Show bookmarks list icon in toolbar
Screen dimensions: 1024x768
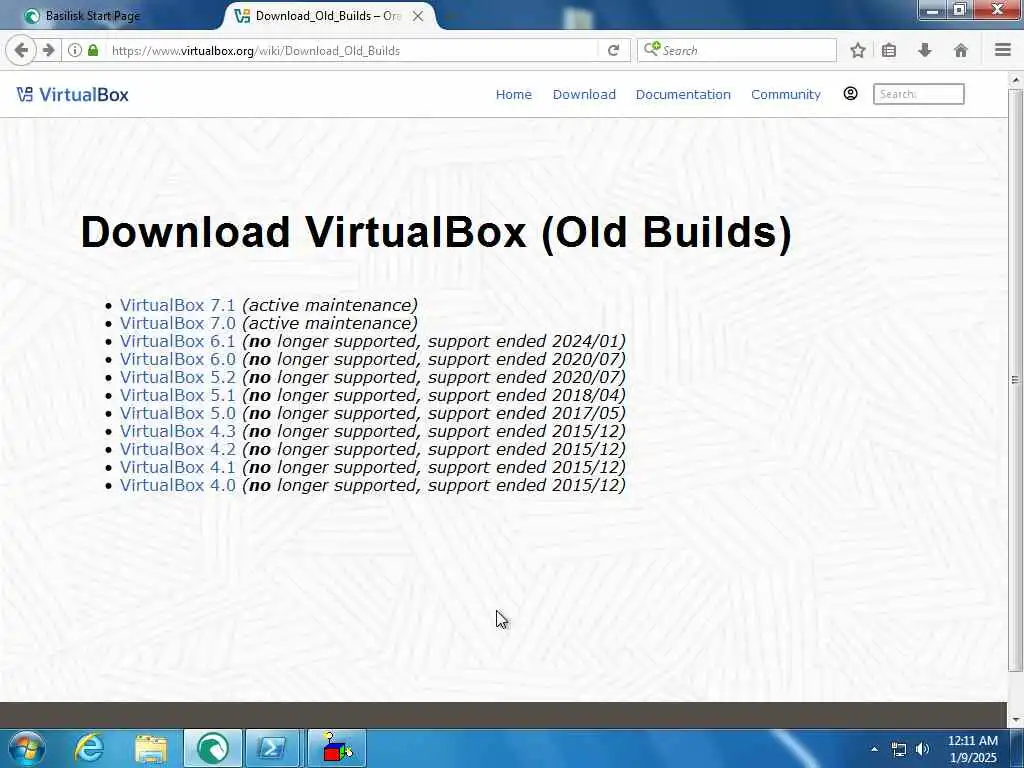point(889,50)
